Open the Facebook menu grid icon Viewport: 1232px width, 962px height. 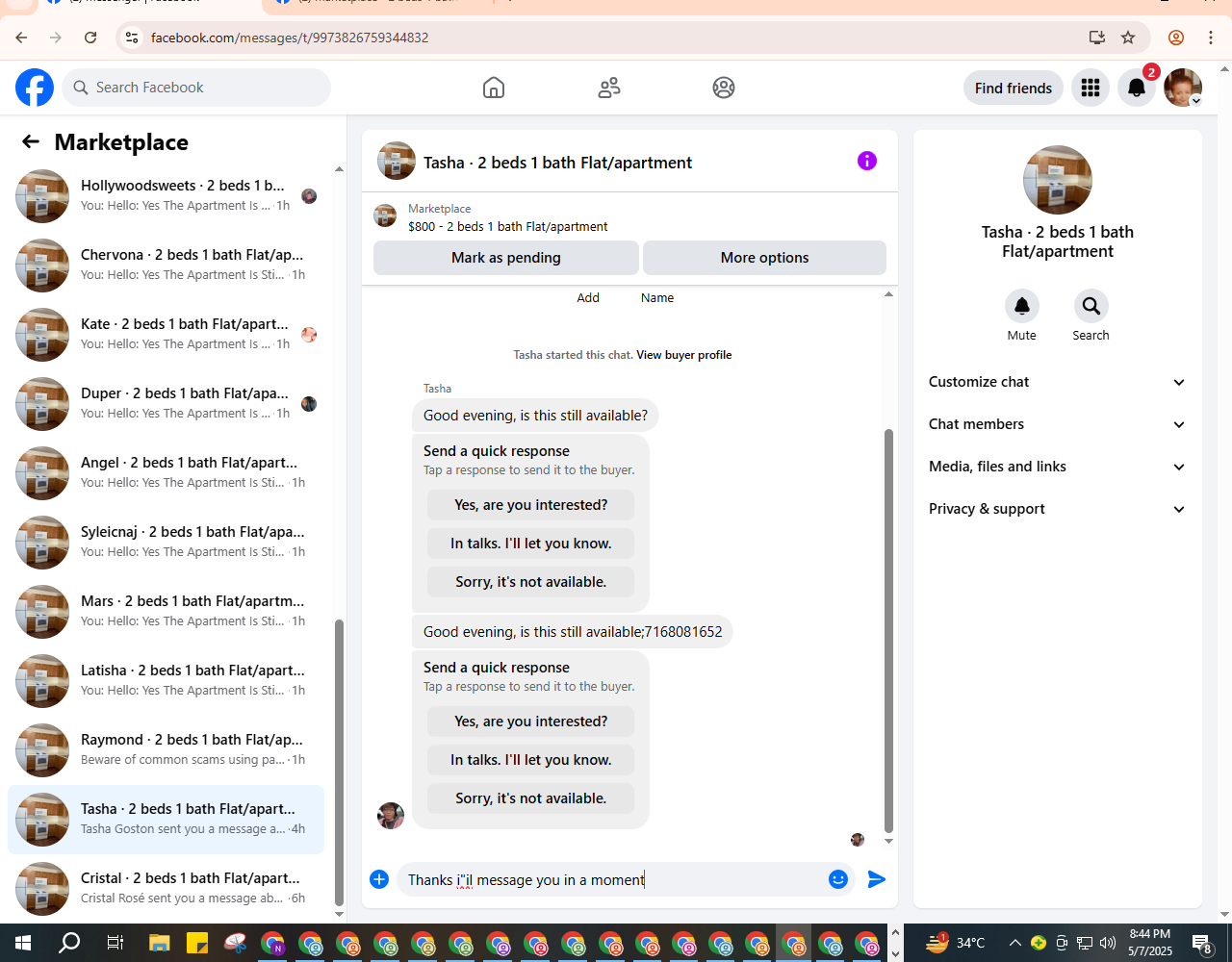point(1091,88)
